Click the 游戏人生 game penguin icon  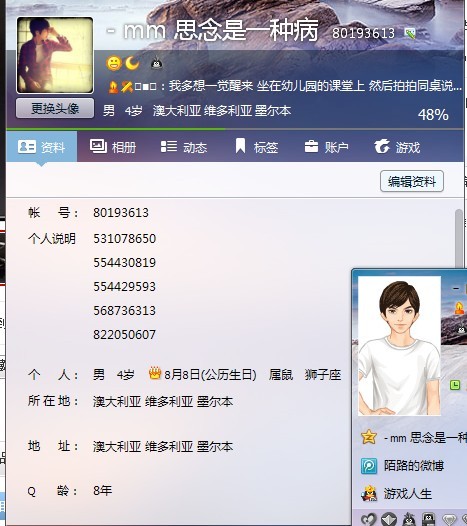pyautogui.click(x=369, y=494)
